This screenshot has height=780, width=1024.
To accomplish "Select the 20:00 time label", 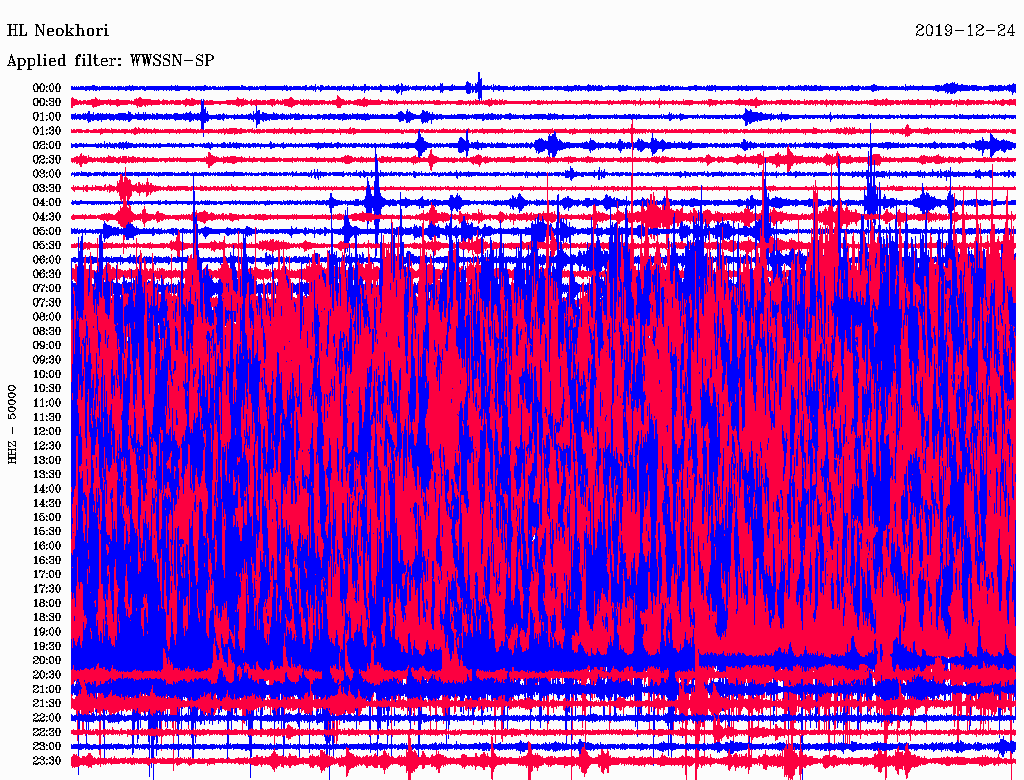I will [x=47, y=660].
